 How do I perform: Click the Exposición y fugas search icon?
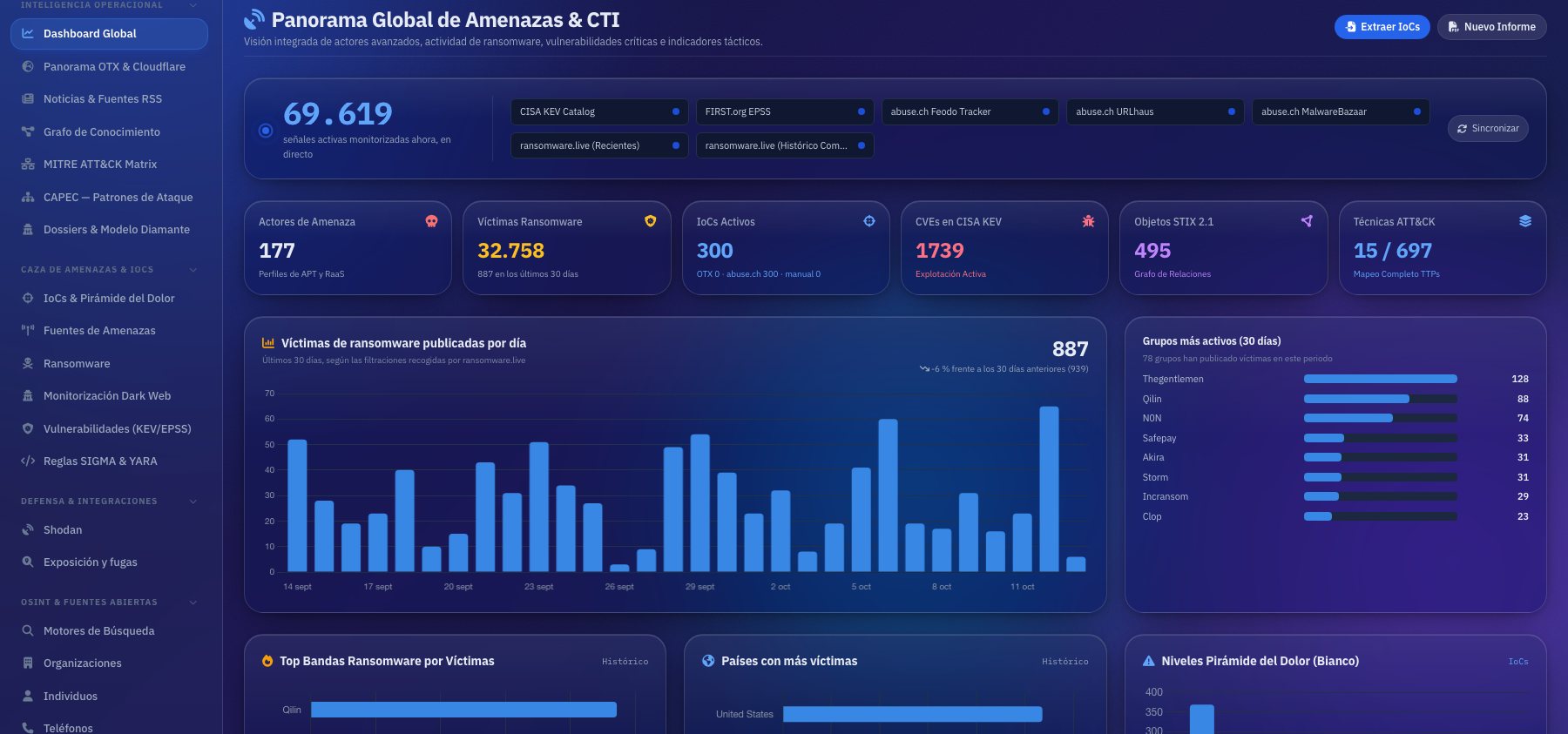28,562
